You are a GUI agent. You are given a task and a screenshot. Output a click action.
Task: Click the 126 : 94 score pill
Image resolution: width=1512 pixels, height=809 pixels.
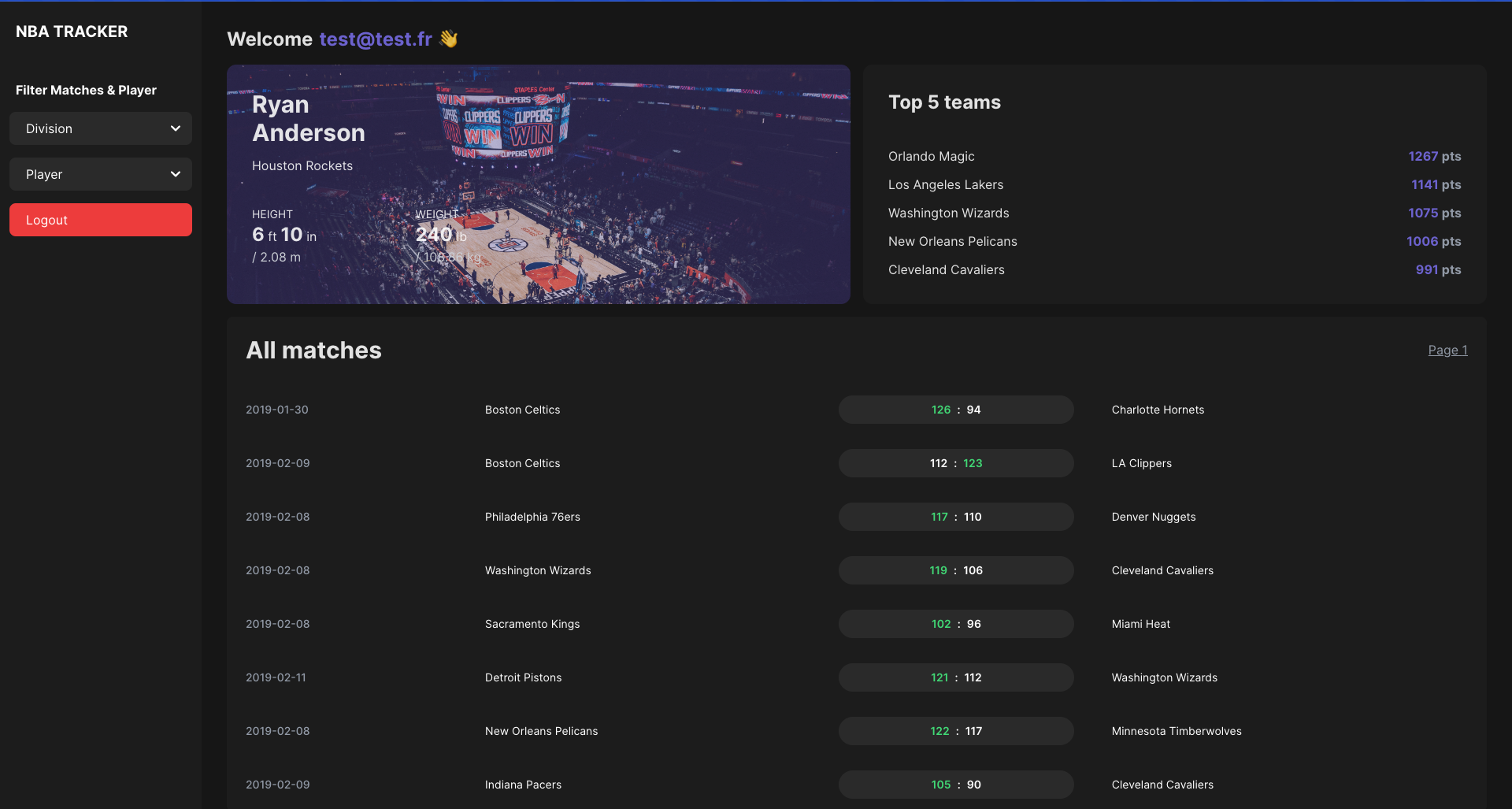tap(956, 410)
